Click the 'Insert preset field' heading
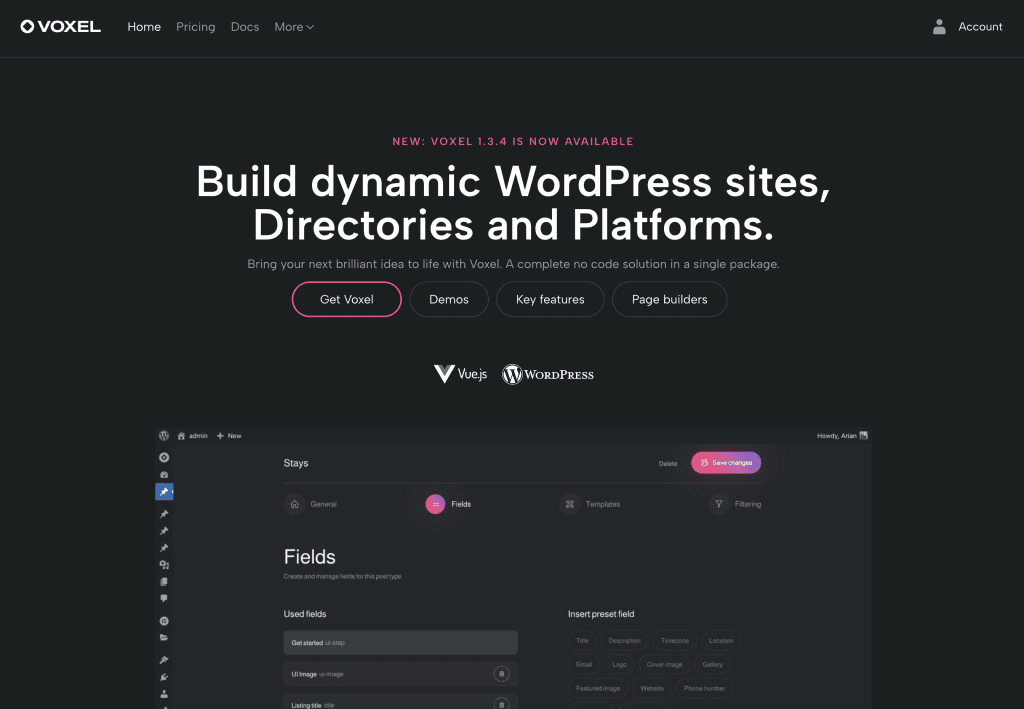Image resolution: width=1024 pixels, height=709 pixels. pyautogui.click(x=601, y=614)
